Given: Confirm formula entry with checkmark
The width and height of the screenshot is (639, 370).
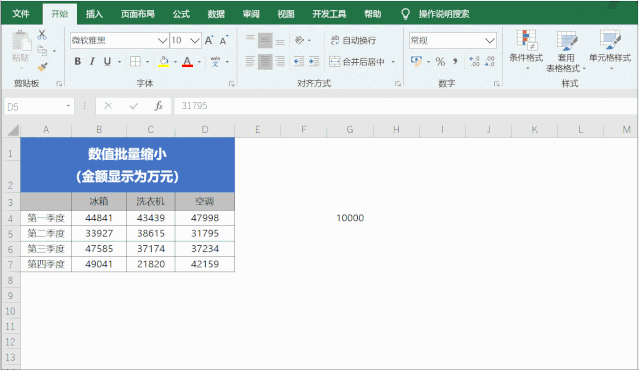Looking at the screenshot, I should pos(134,106).
